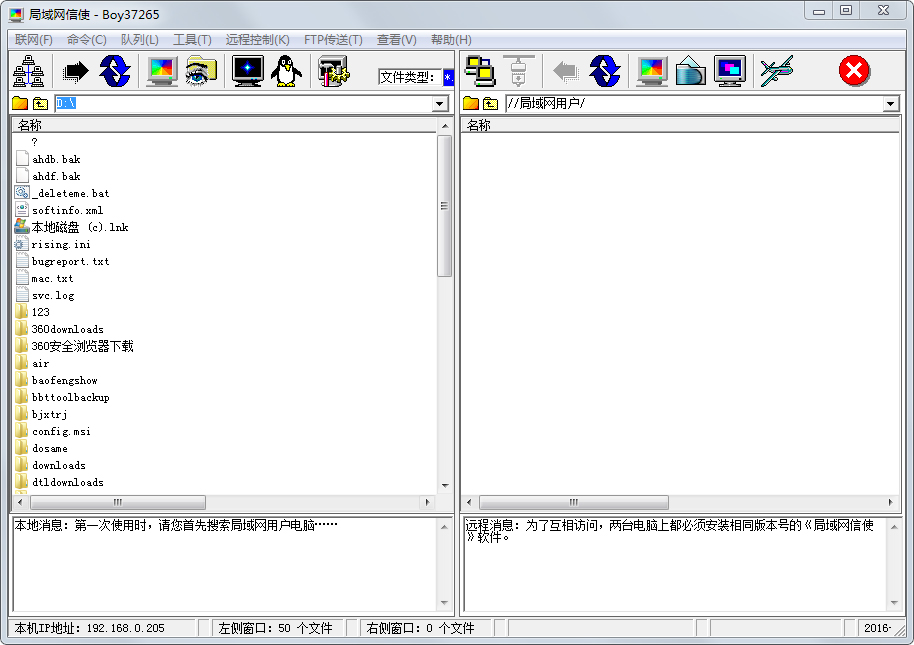The height and width of the screenshot is (645, 914).
Task: Open the 查看 menu
Action: click(396, 39)
